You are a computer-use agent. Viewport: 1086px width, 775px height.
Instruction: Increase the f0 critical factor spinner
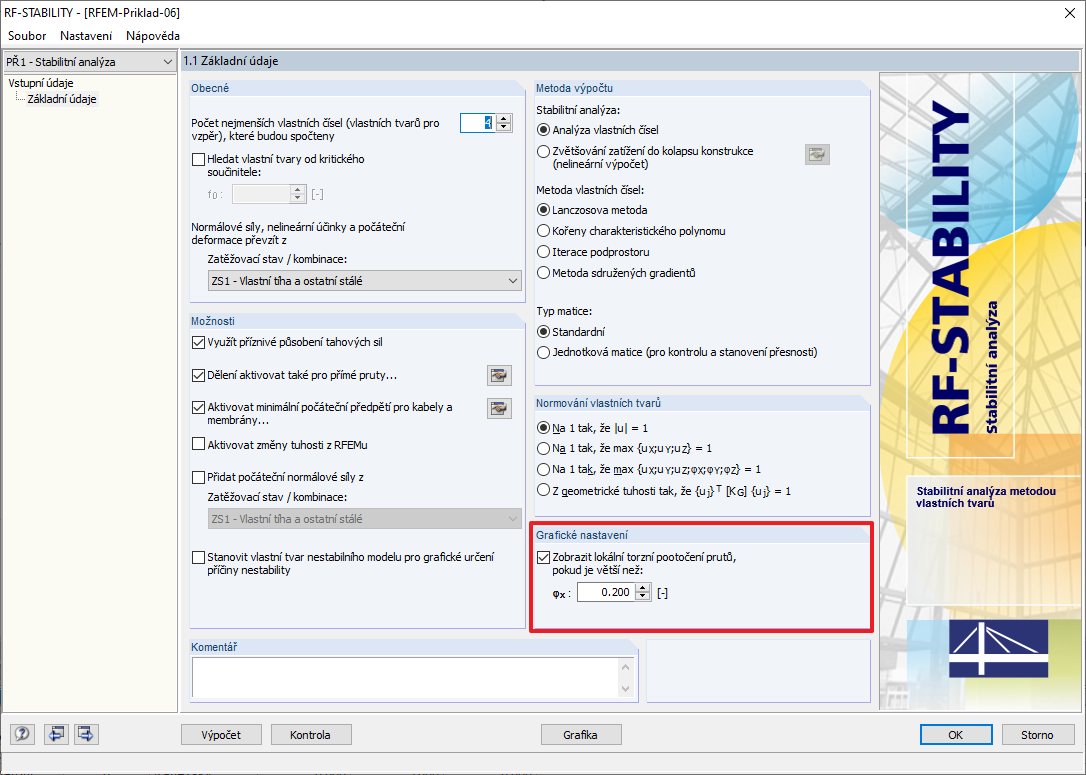pyautogui.click(x=298, y=190)
